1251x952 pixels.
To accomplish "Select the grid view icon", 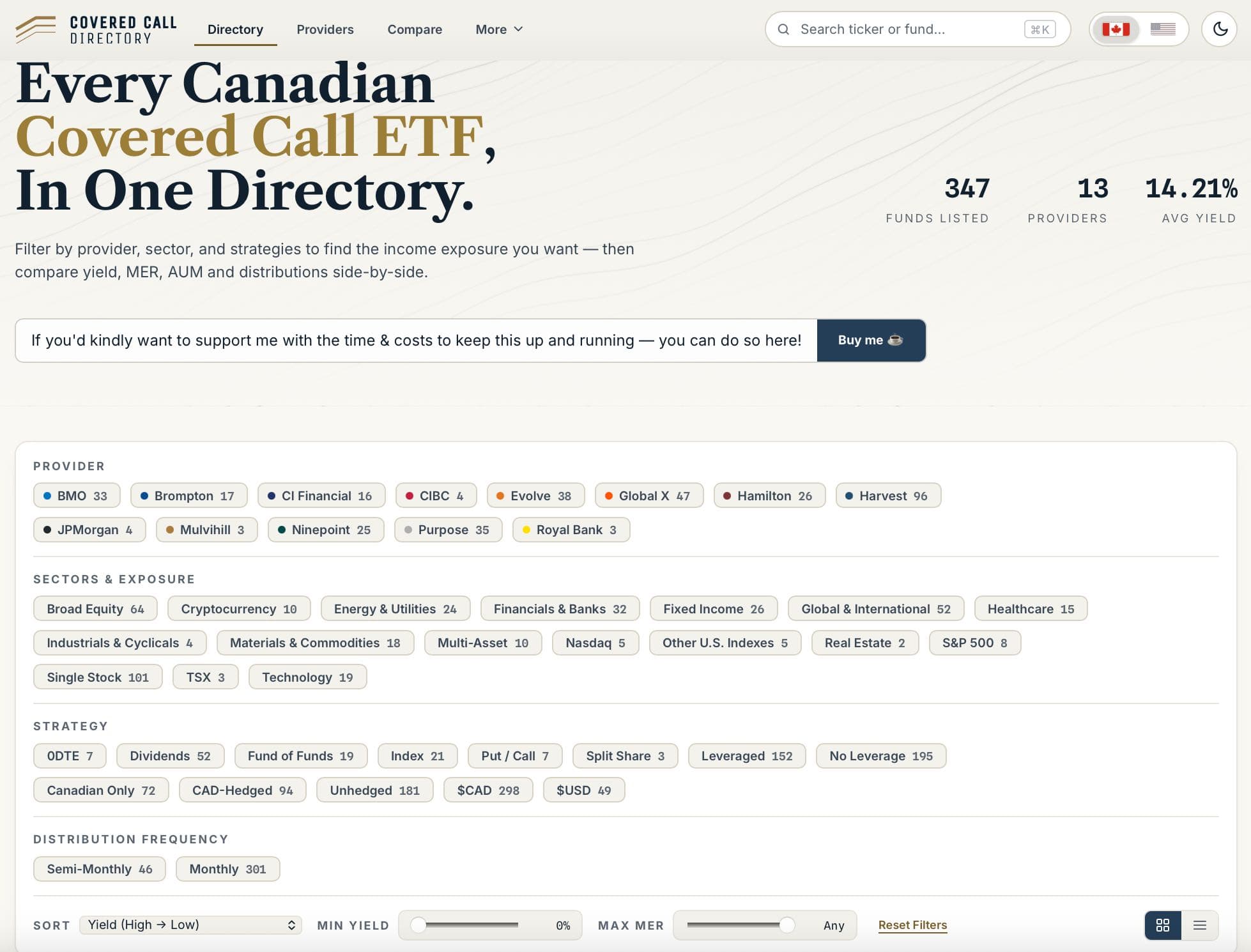I will click(1163, 925).
